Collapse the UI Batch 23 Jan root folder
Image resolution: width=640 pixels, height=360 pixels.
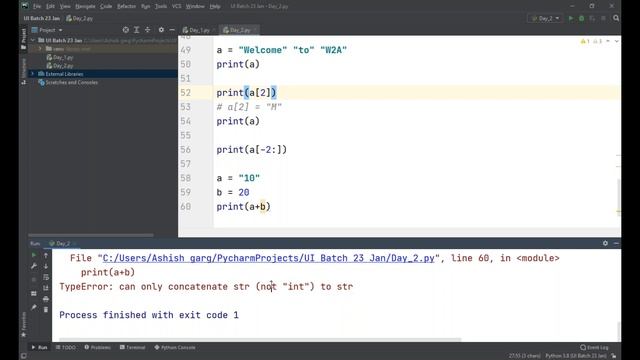click(33, 40)
